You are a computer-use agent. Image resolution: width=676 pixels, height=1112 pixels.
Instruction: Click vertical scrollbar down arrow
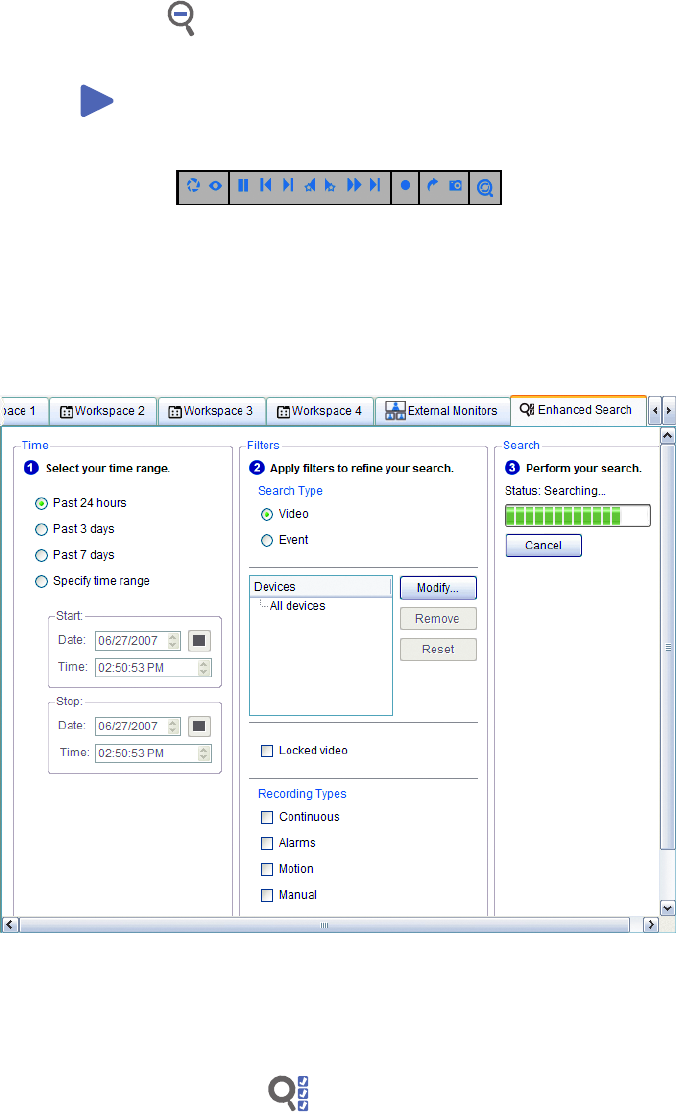667,908
